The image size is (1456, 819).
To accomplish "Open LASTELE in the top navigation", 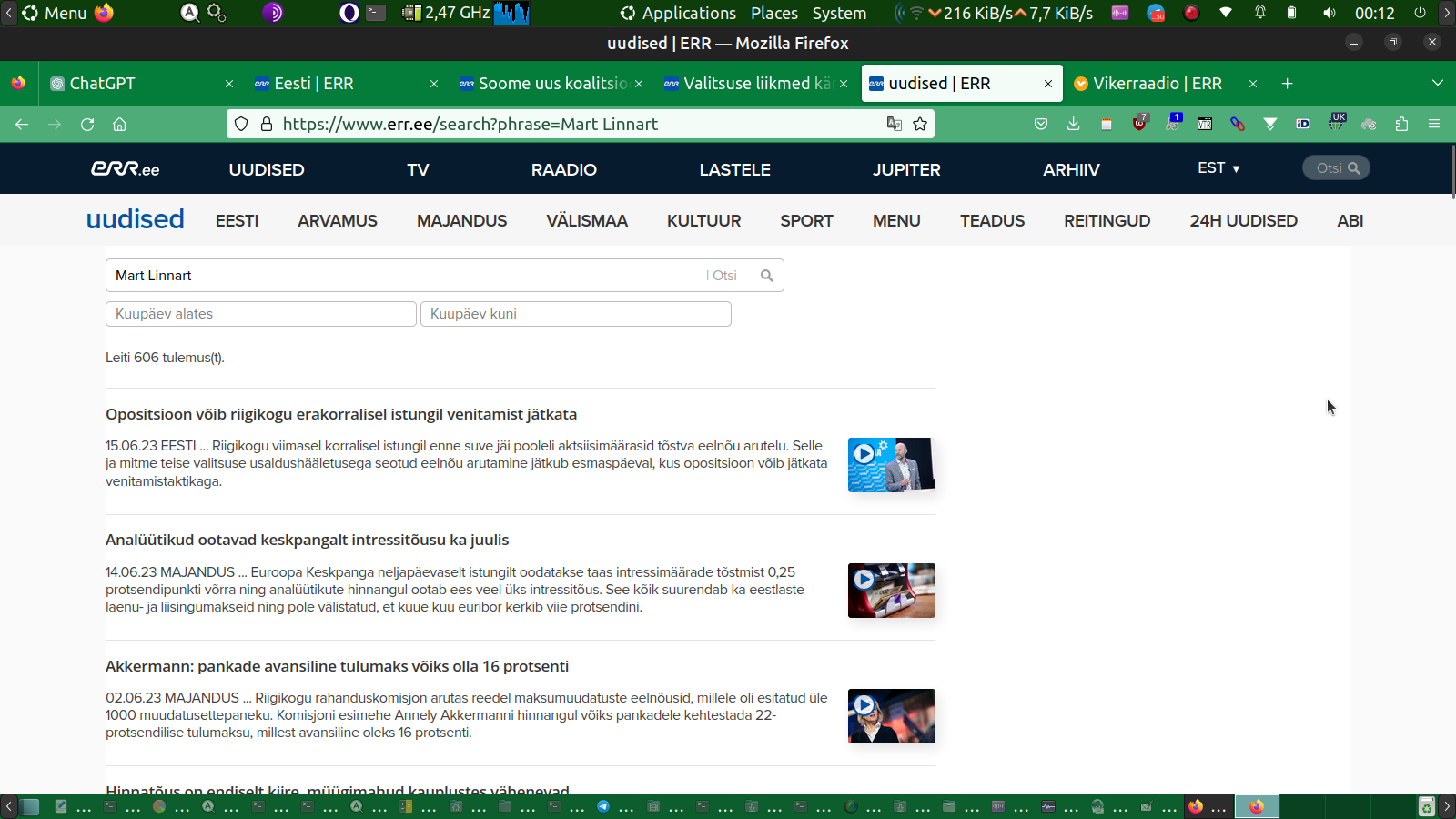I will click(735, 169).
